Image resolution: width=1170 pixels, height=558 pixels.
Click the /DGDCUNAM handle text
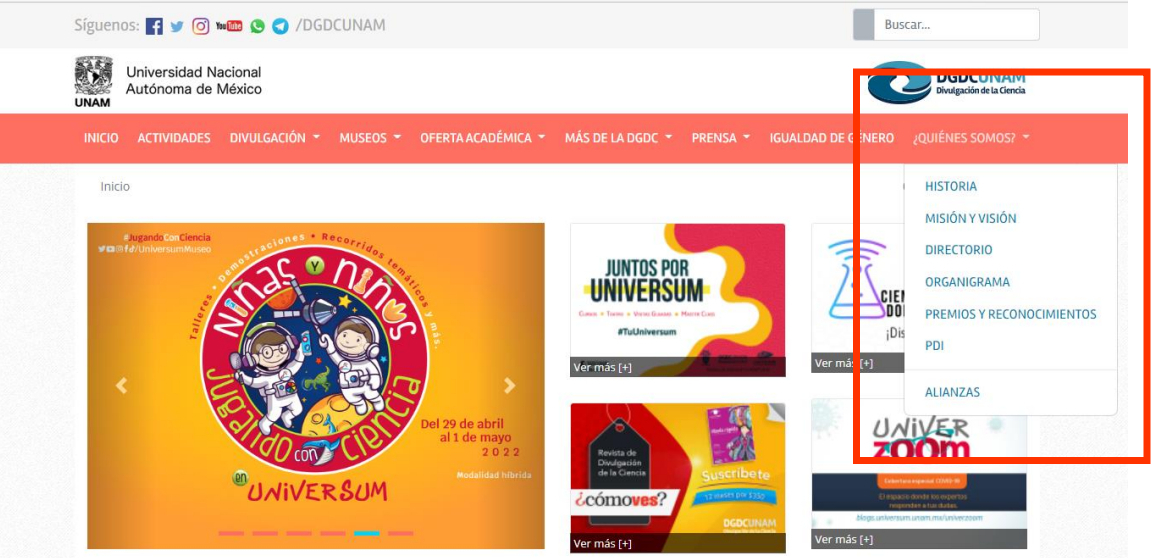point(340,25)
